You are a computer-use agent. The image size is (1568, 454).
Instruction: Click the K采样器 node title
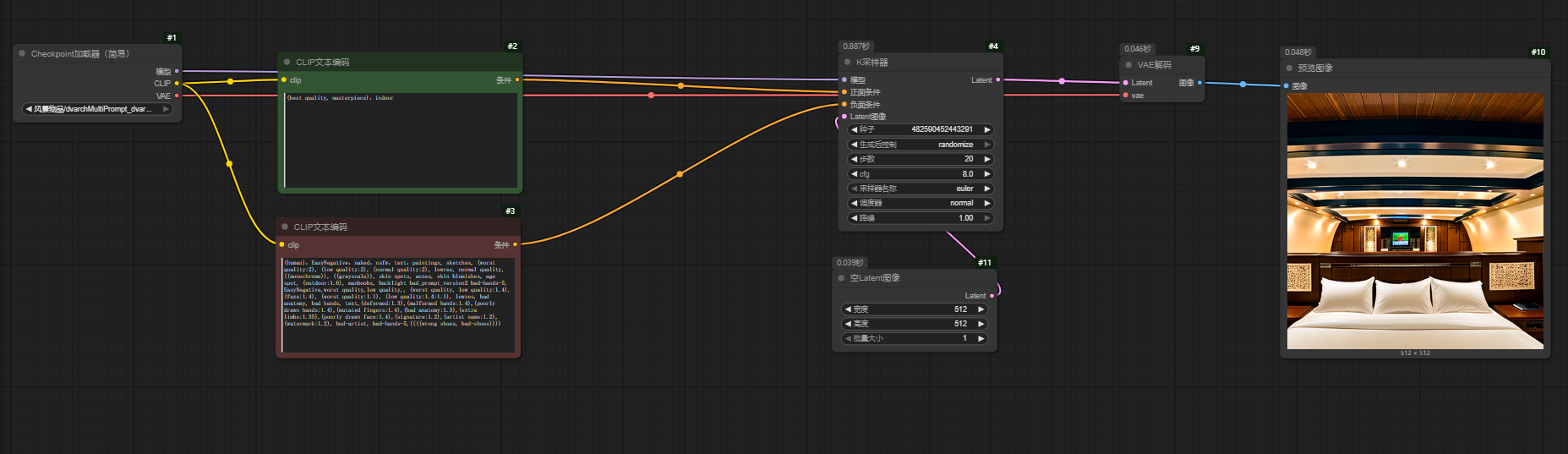tap(871, 62)
